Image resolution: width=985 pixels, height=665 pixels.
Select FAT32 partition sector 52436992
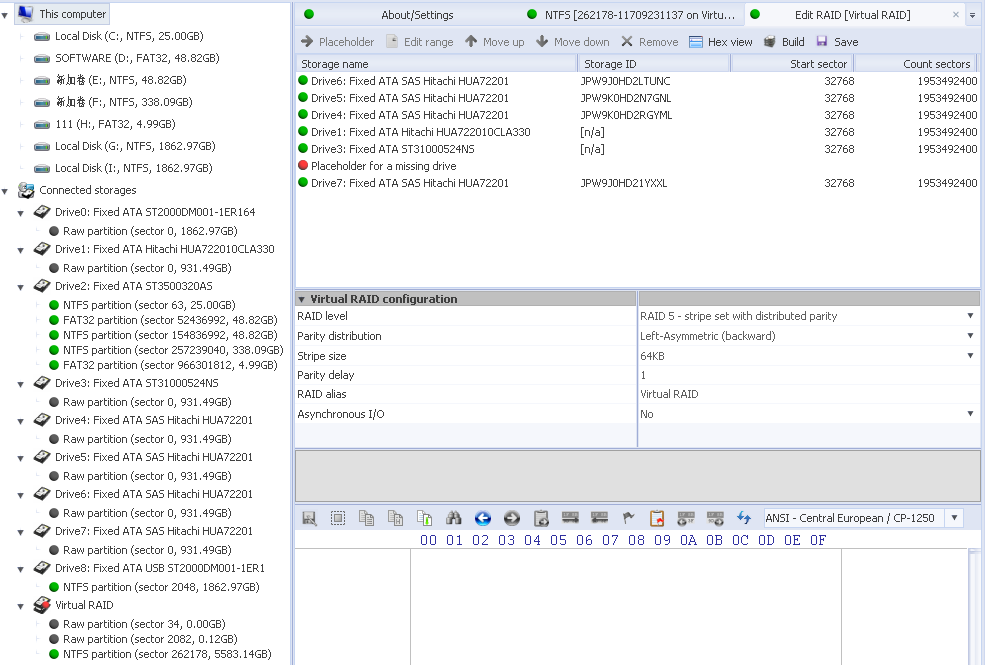coord(170,320)
